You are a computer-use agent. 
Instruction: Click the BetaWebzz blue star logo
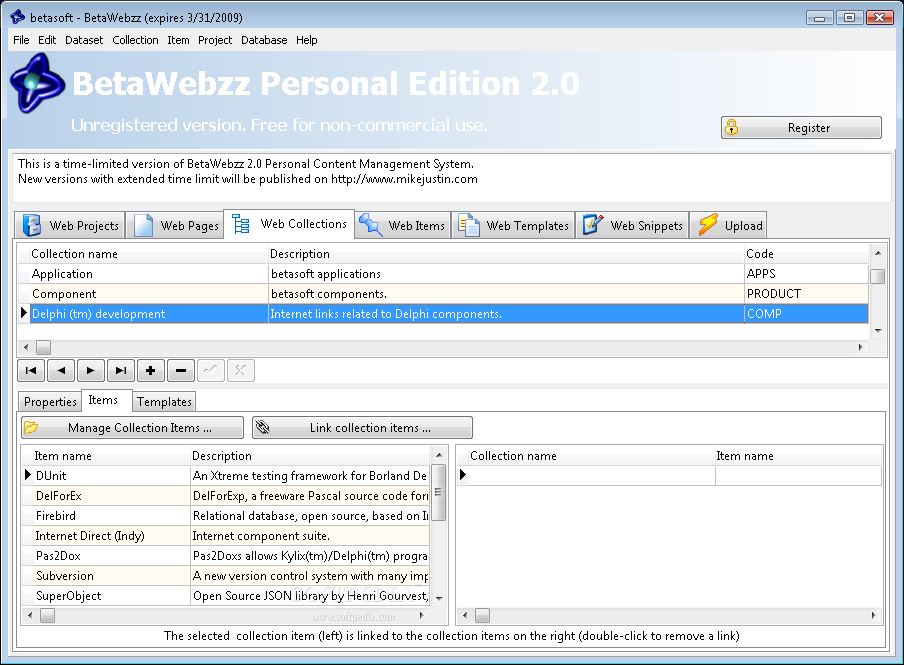[x=37, y=83]
